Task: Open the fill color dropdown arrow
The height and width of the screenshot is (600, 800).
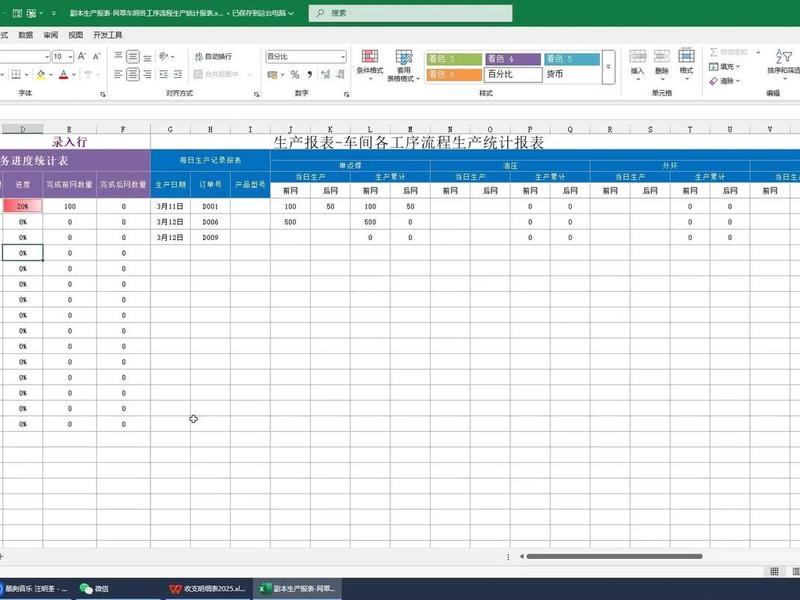Action: point(51,75)
